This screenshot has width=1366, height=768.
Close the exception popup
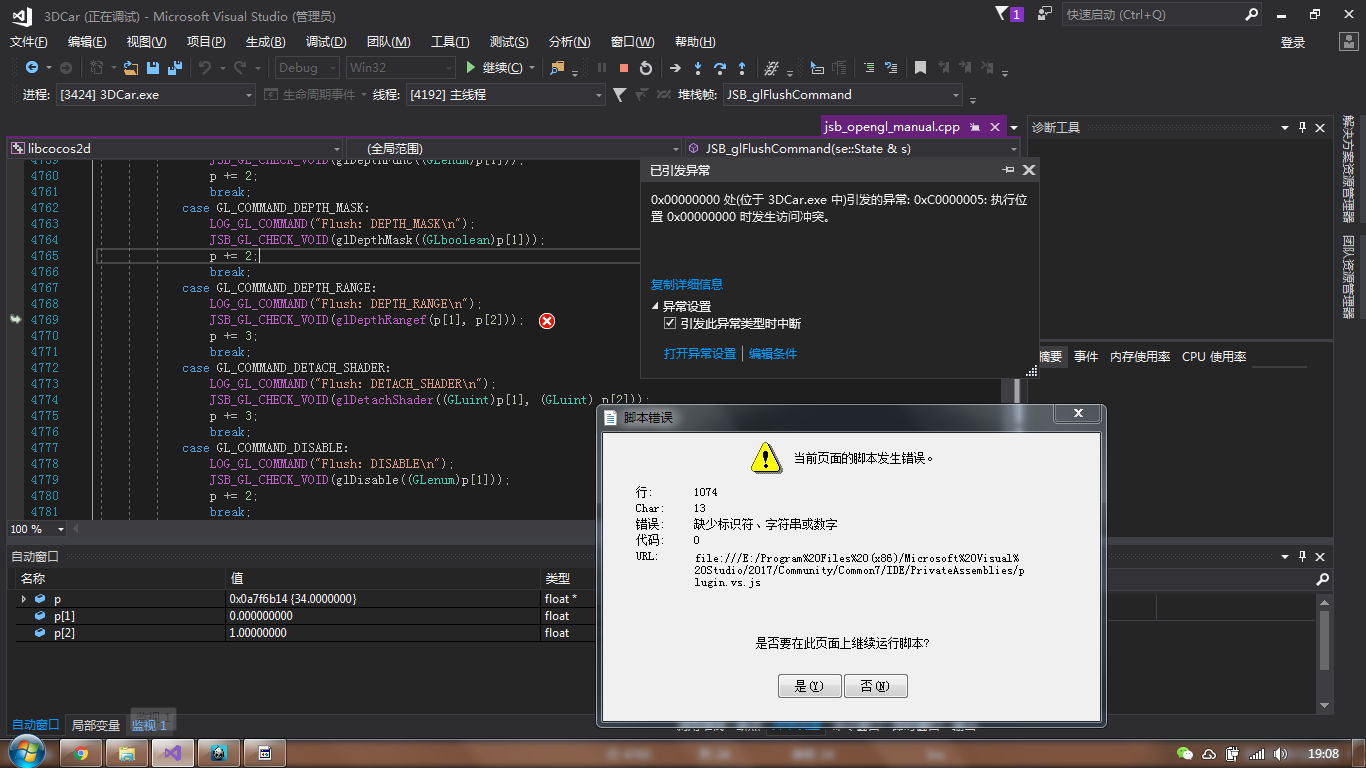pyautogui.click(x=1028, y=170)
